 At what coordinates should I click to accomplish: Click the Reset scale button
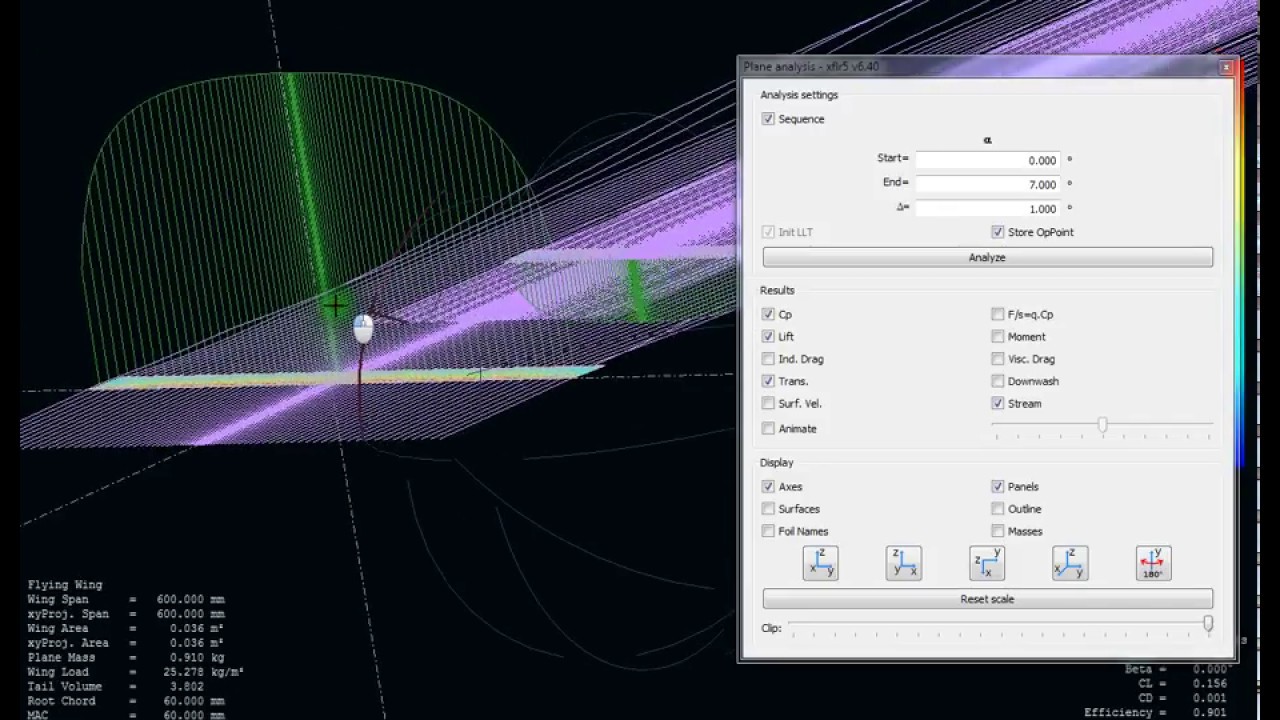[x=987, y=599]
